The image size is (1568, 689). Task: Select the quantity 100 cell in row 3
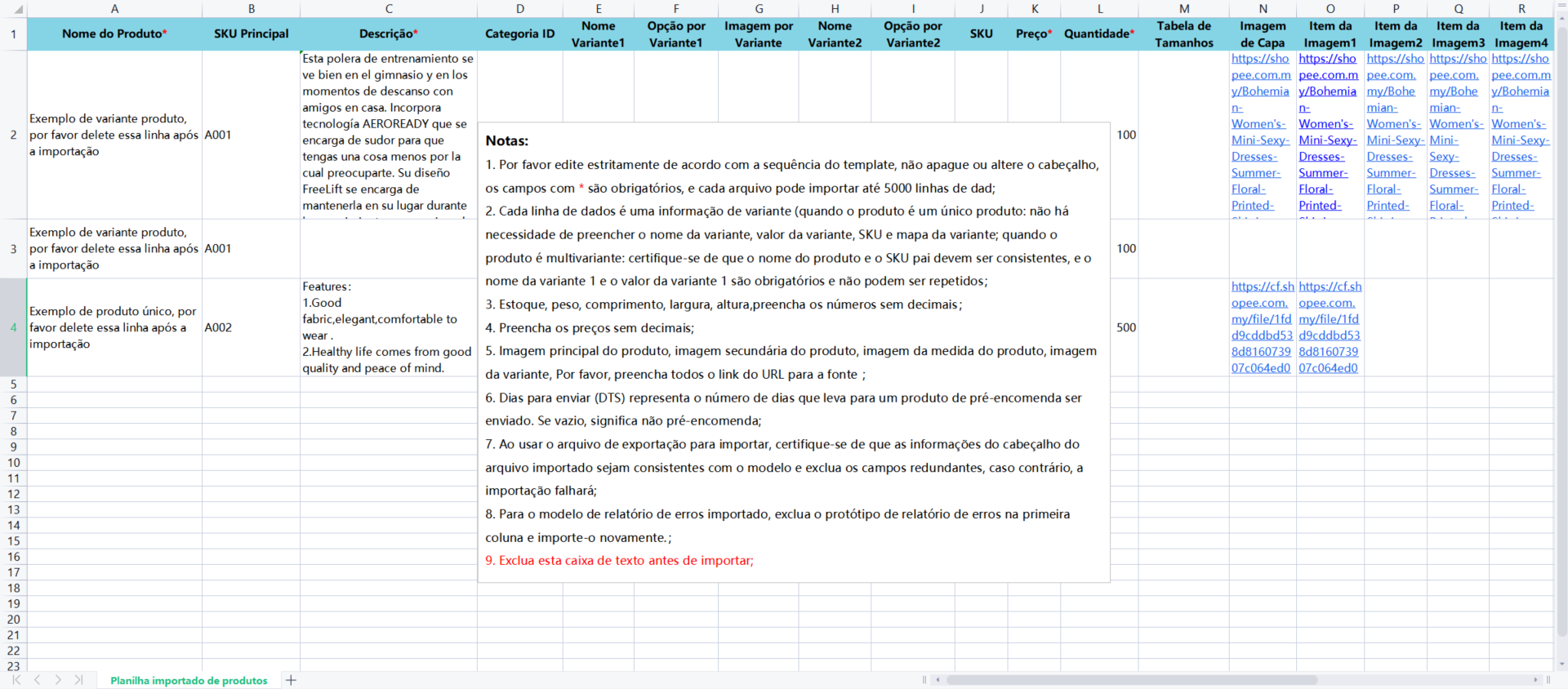(1125, 248)
